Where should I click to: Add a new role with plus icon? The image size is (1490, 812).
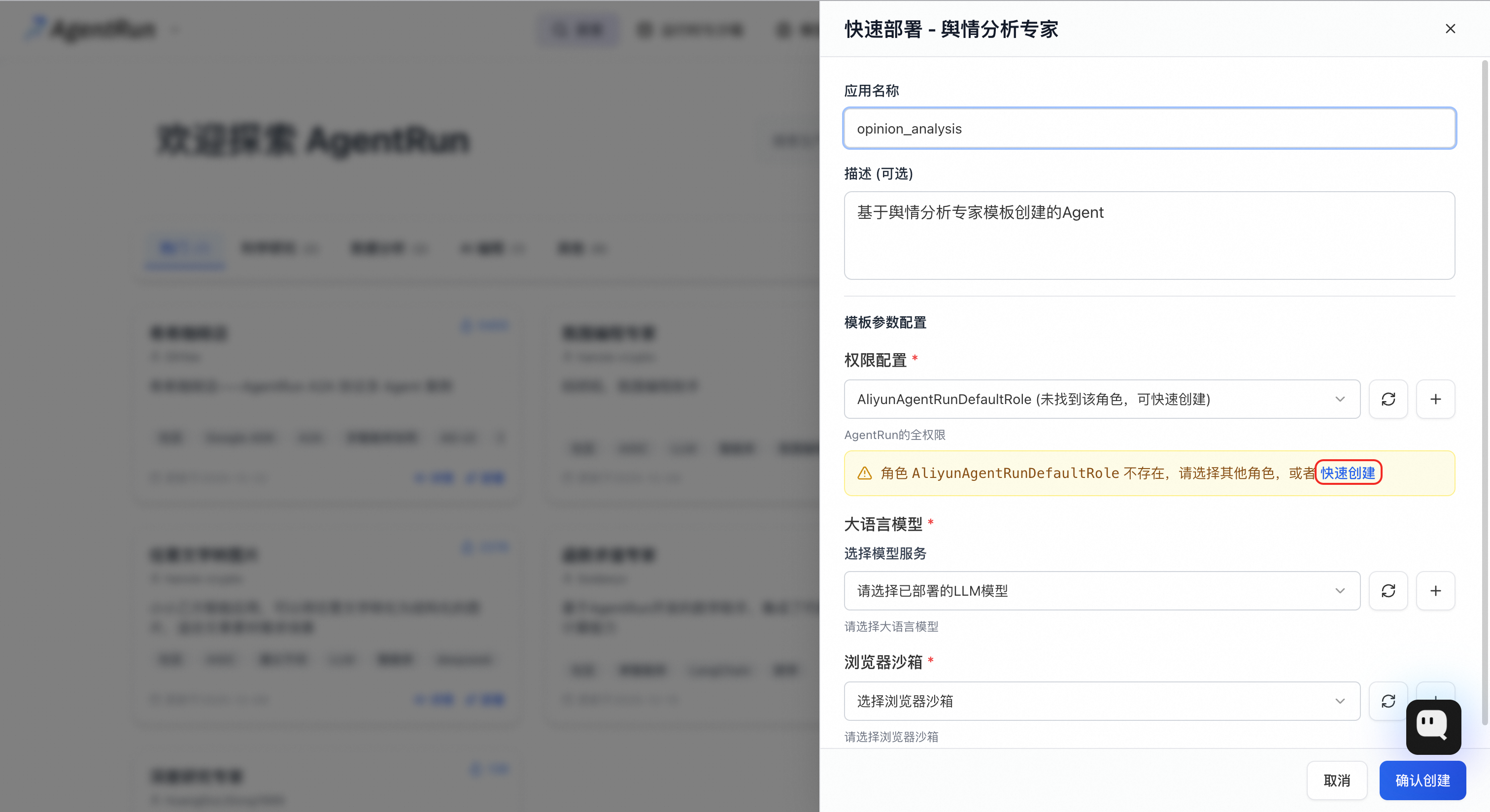tap(1436, 399)
